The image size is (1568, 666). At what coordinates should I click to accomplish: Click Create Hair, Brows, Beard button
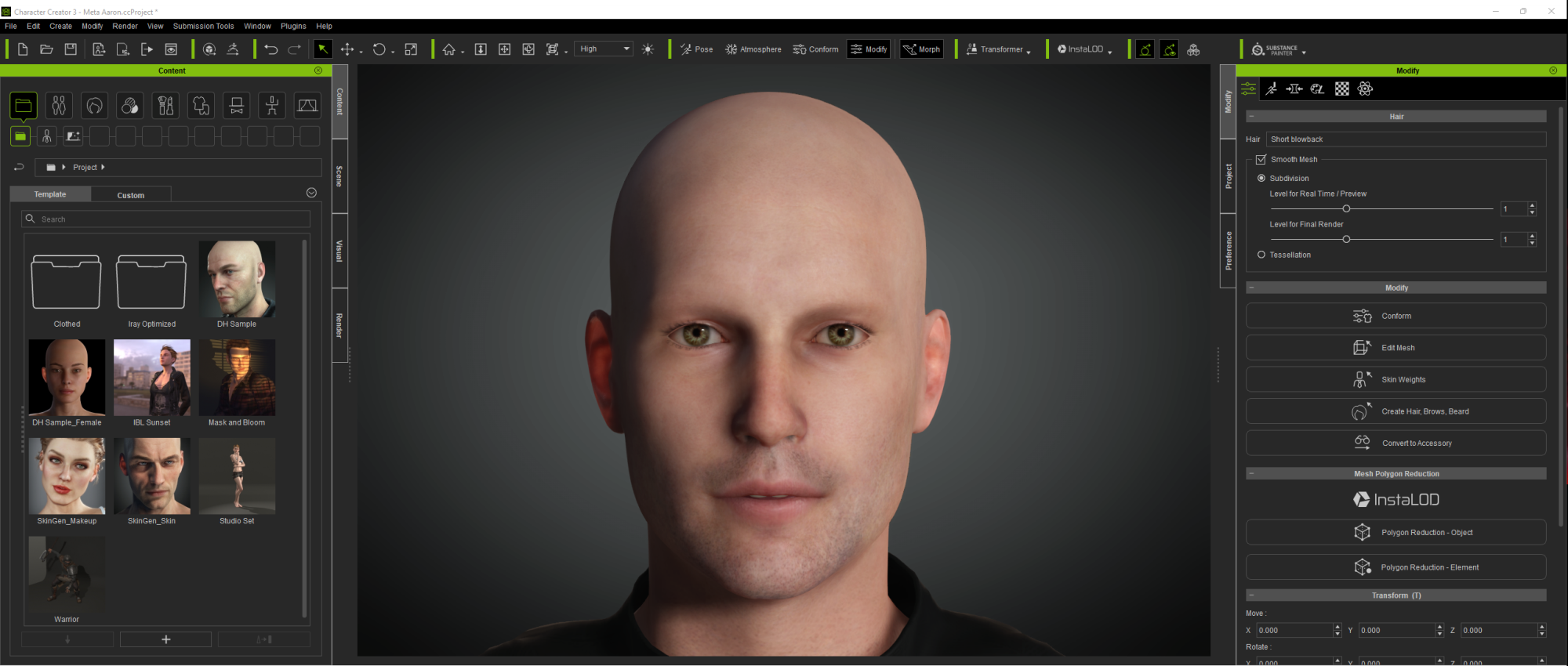click(x=1396, y=411)
